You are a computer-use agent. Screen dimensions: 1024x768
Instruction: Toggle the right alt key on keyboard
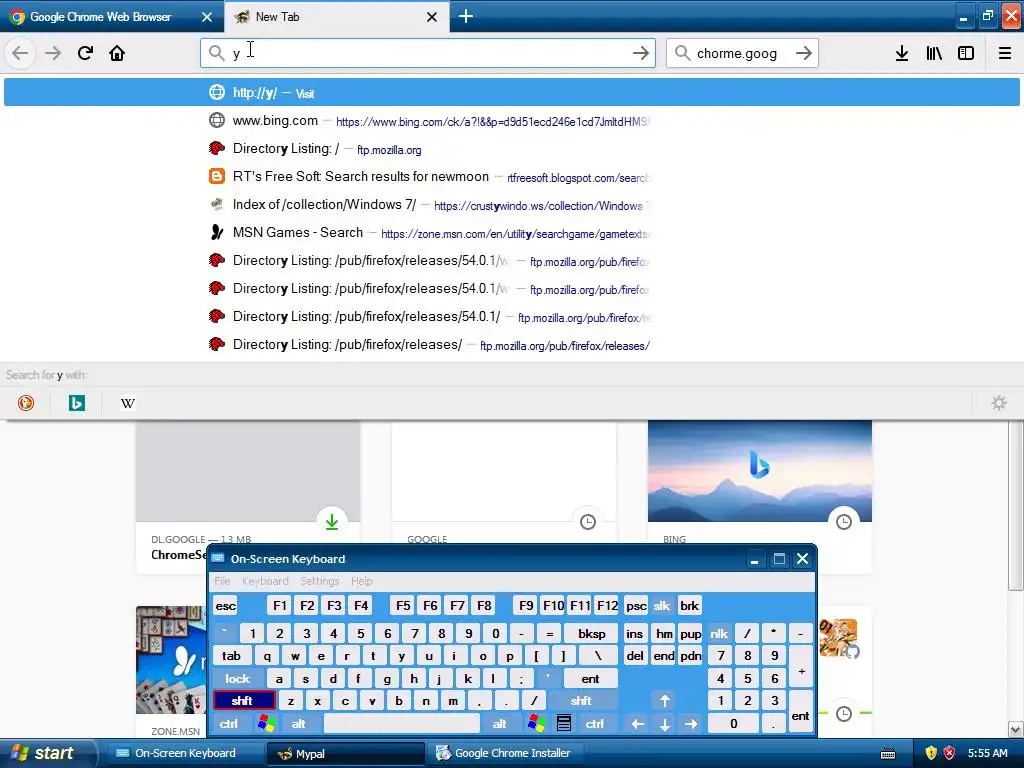(500, 724)
